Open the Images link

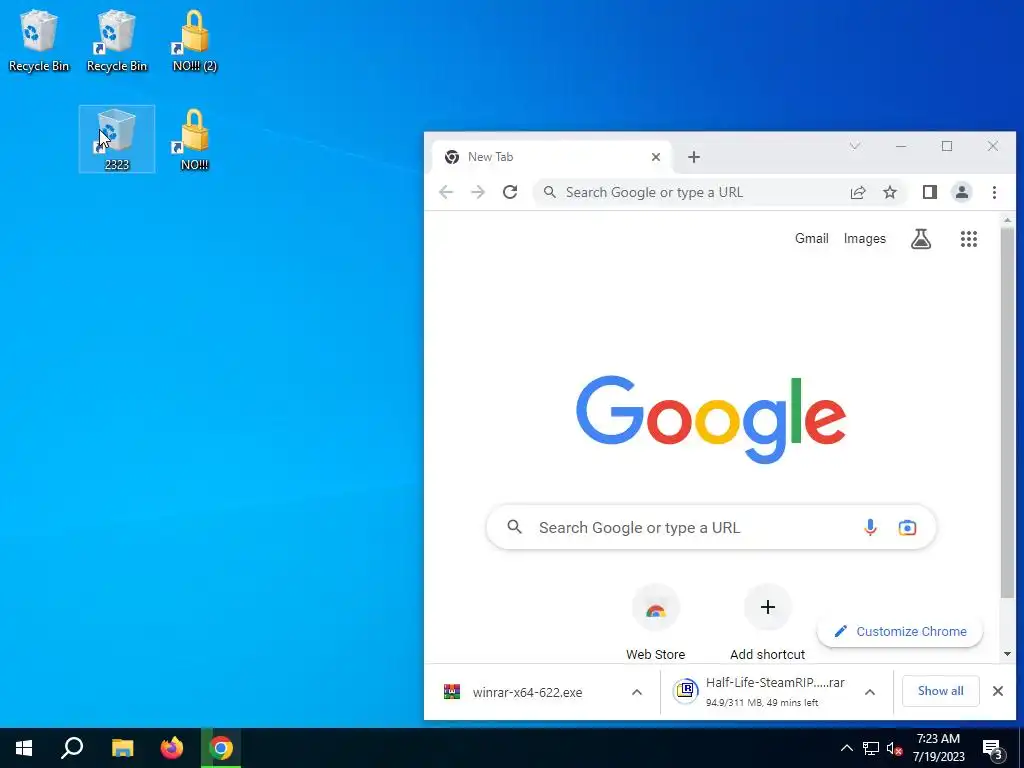(865, 238)
